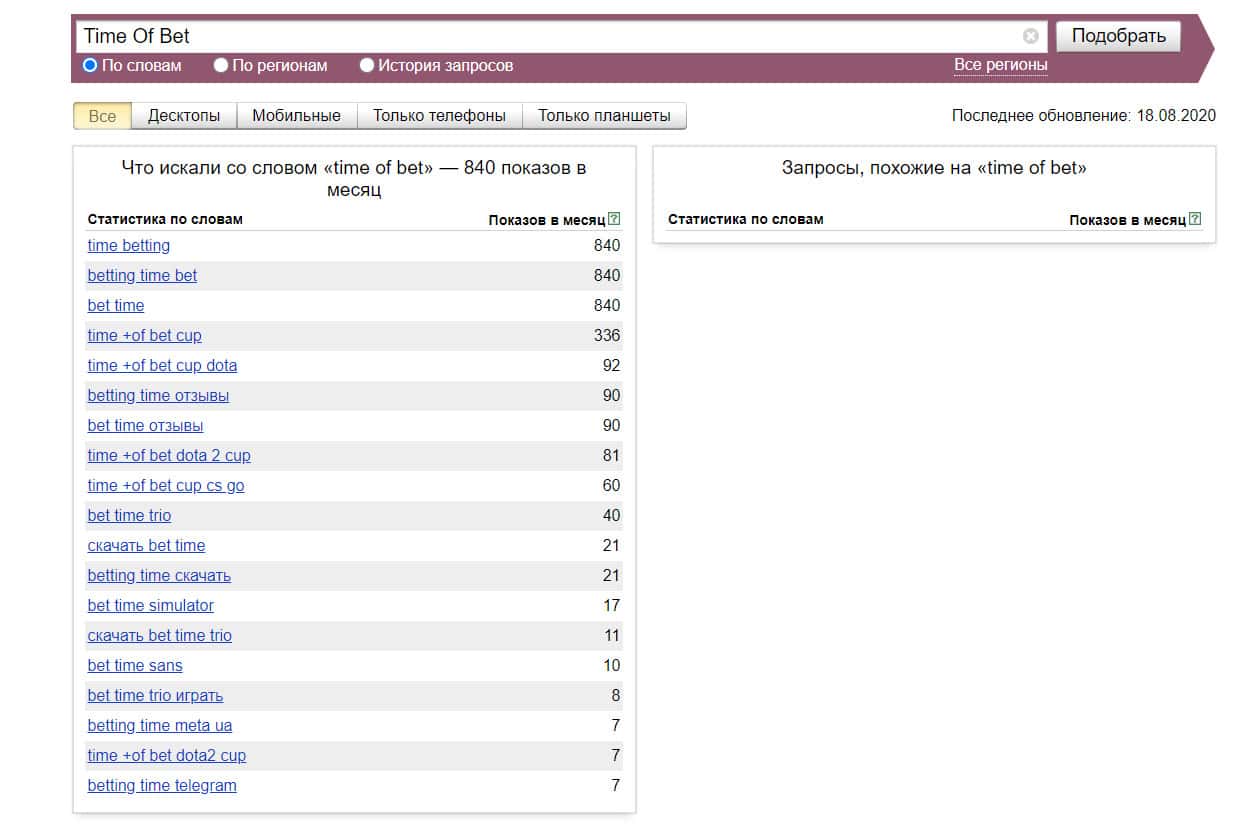This screenshot has width=1241, height=837.
Task: Switch to the 'Мобильные' tab
Action: (x=296, y=116)
